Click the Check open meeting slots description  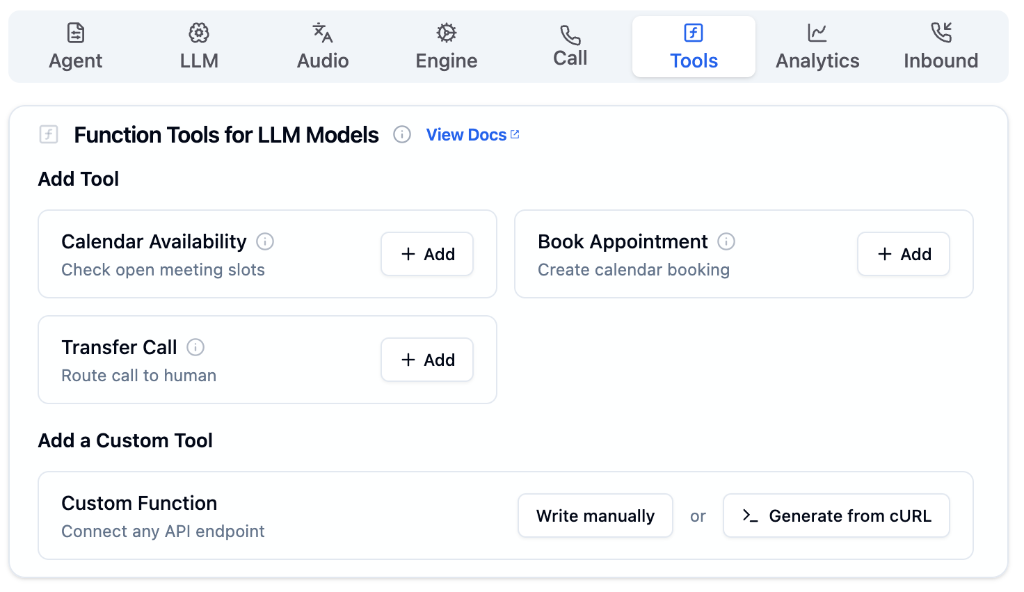pyautogui.click(x=163, y=270)
